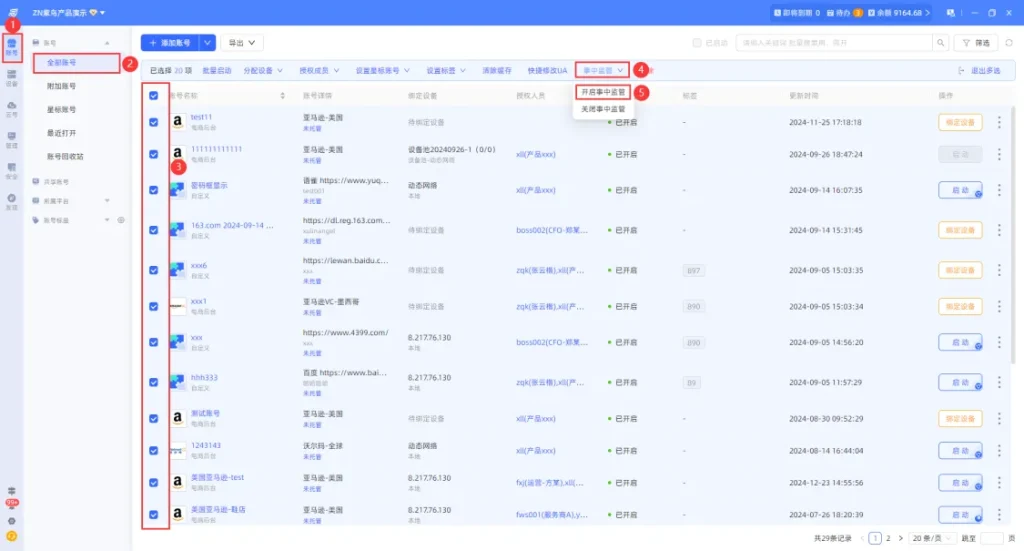This screenshot has height=551, width=1024.
Task: Click the settings gear icon at bottom-left
Action: click(11, 521)
